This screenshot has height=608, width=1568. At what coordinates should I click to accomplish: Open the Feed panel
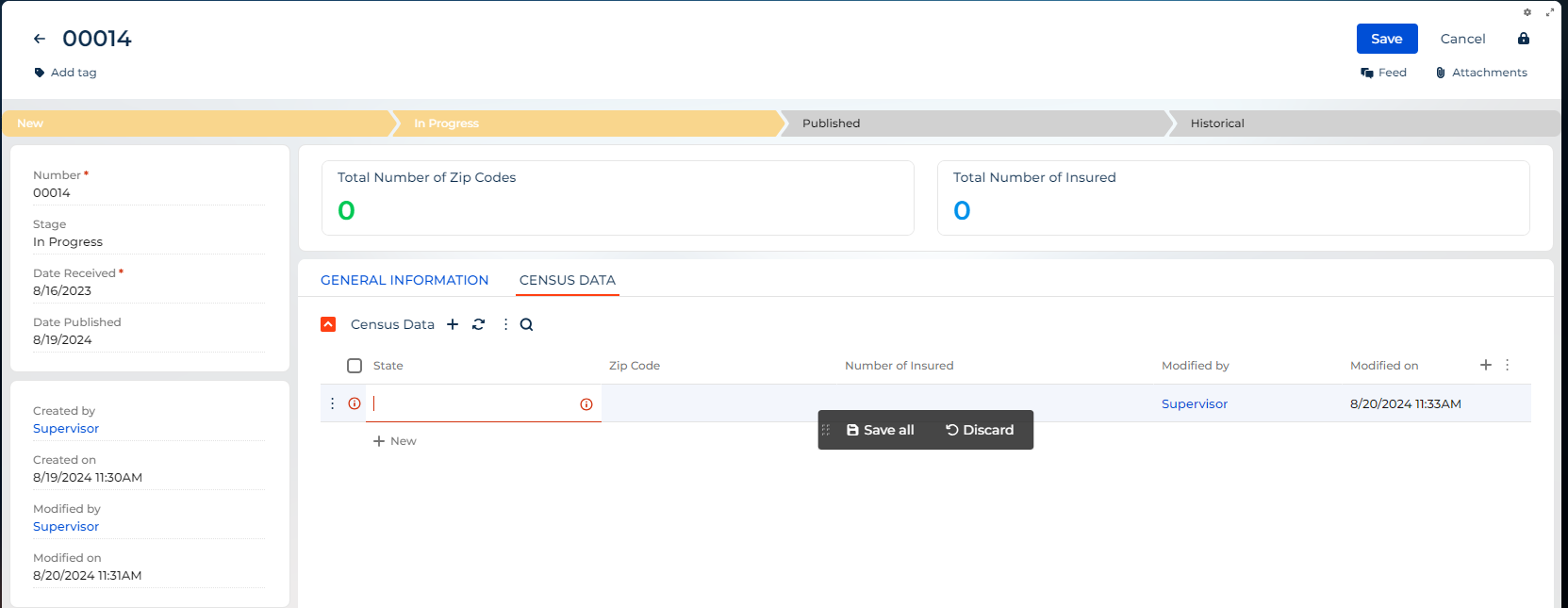click(x=1383, y=73)
